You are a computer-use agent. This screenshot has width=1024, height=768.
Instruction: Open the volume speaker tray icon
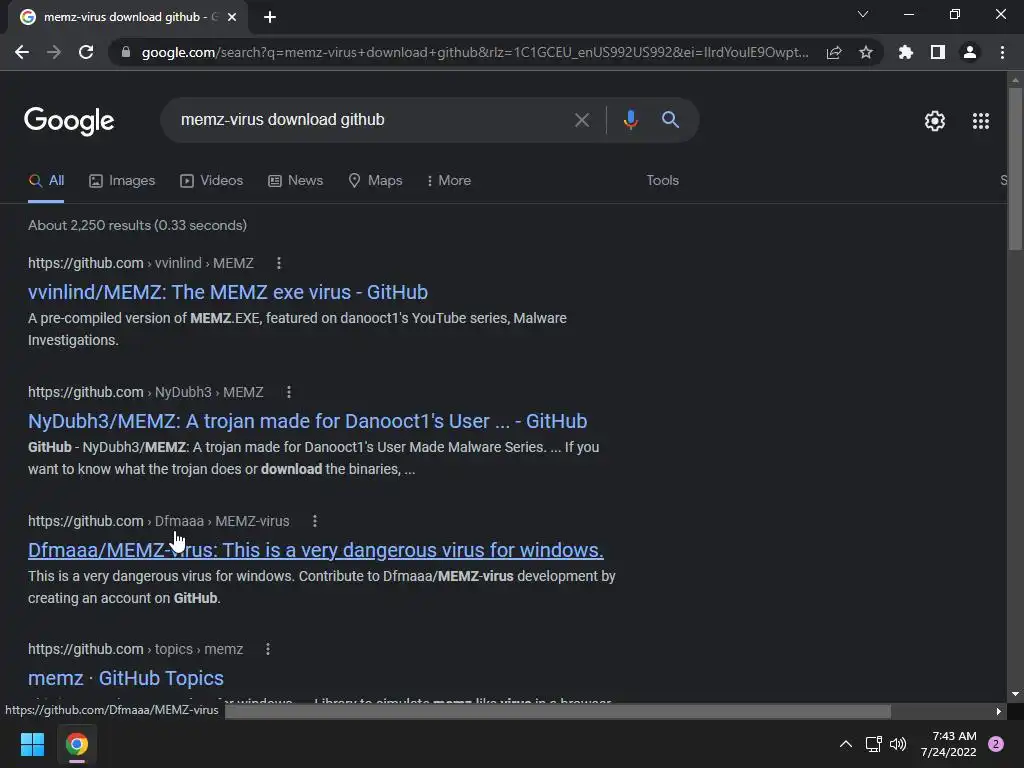[x=898, y=744]
